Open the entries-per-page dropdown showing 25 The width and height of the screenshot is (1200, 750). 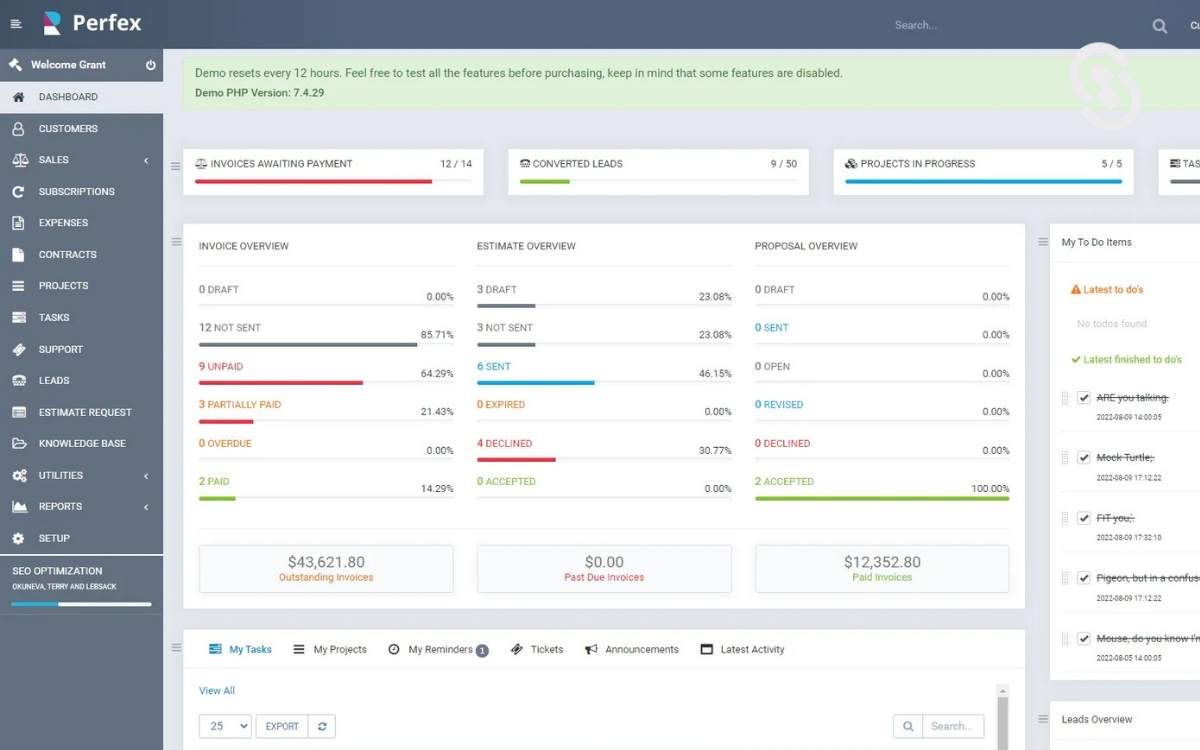coord(225,726)
